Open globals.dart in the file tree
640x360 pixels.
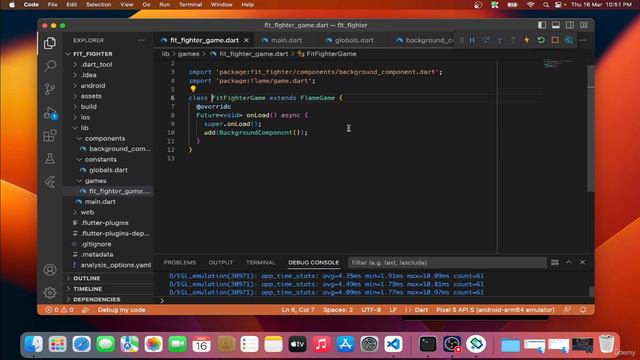pyautogui.click(x=109, y=170)
